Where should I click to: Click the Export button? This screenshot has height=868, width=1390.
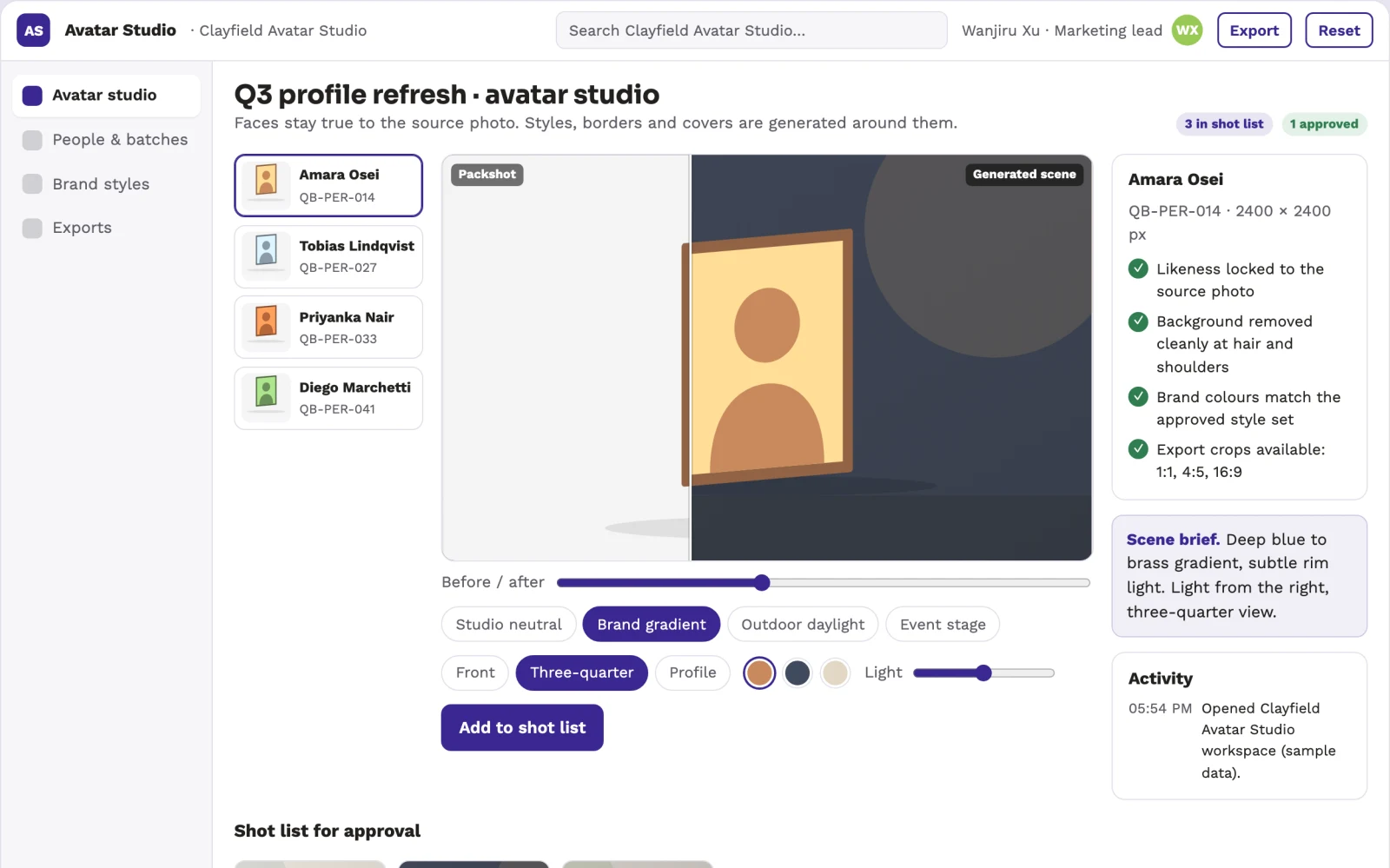[x=1254, y=30]
